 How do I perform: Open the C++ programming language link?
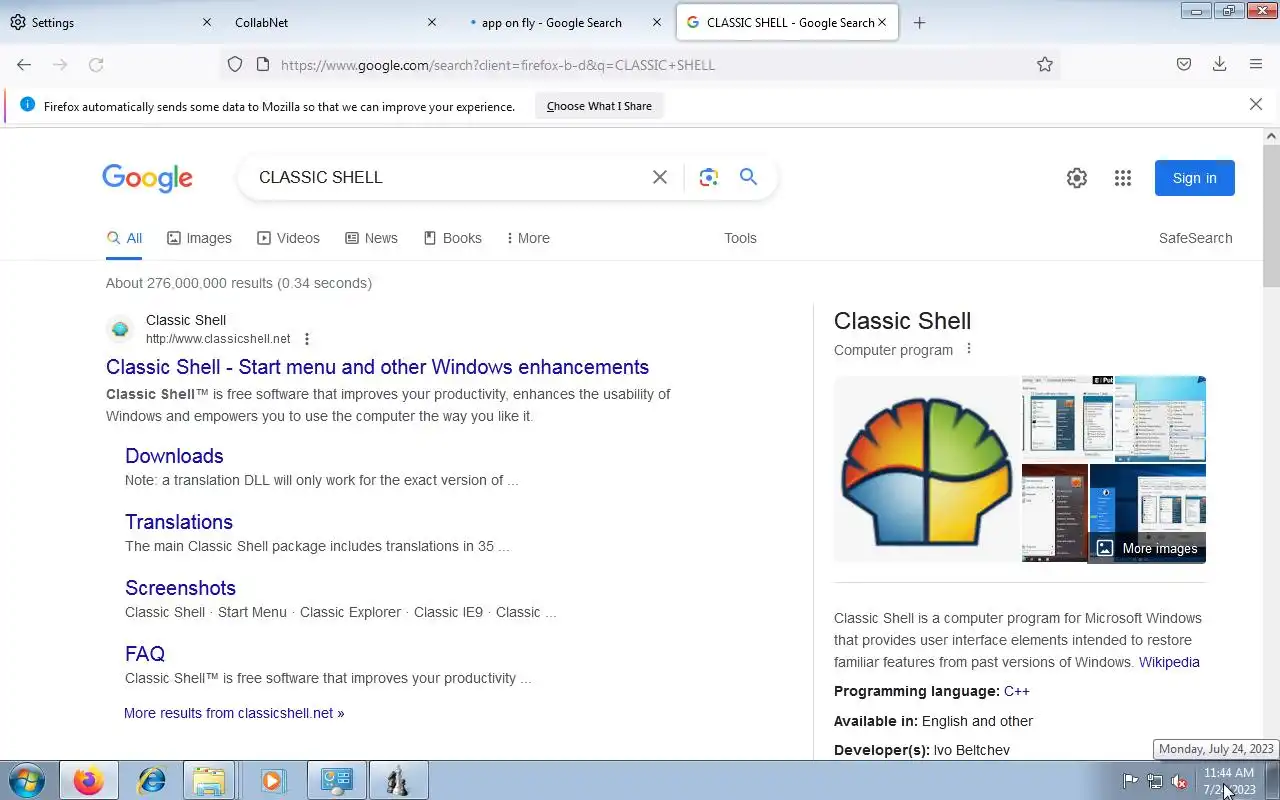point(1017,691)
